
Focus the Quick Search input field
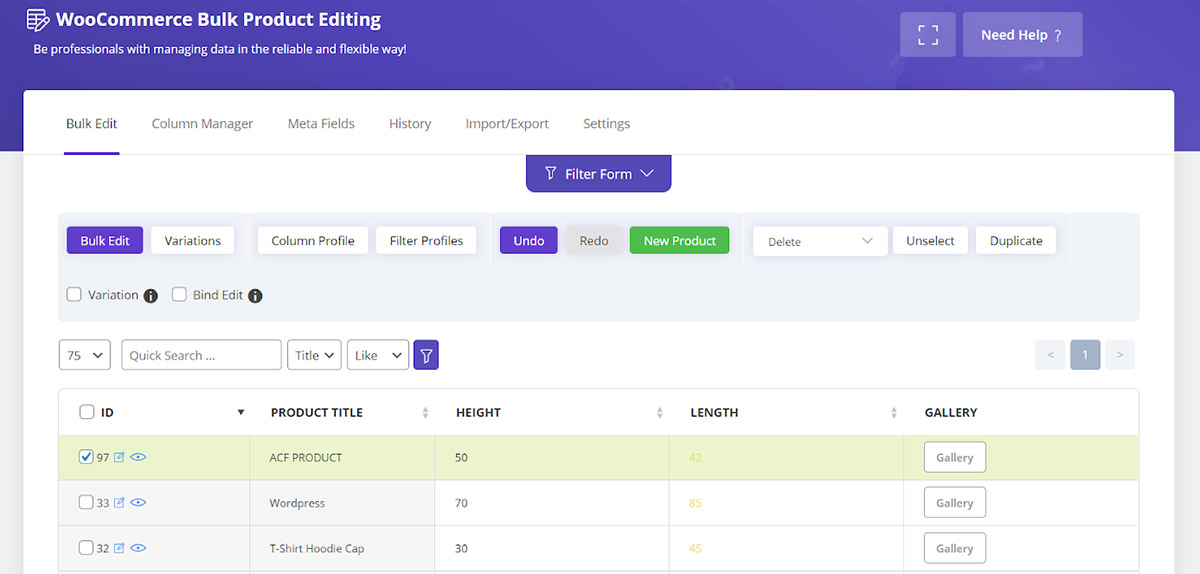(x=201, y=355)
